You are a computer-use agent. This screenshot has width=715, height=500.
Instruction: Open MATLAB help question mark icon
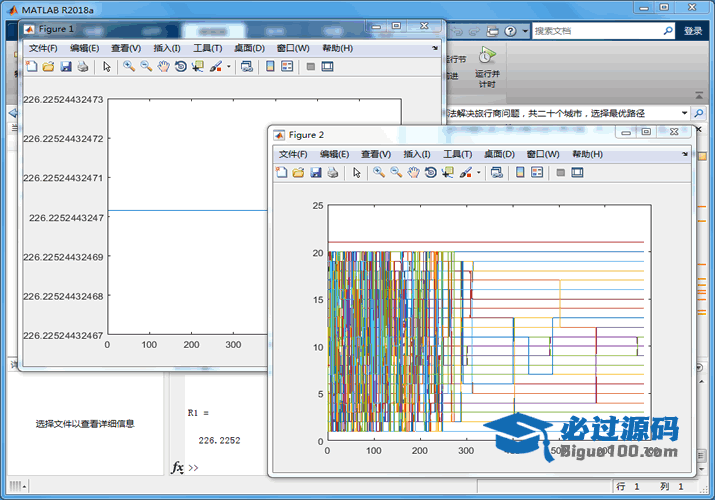[510, 31]
